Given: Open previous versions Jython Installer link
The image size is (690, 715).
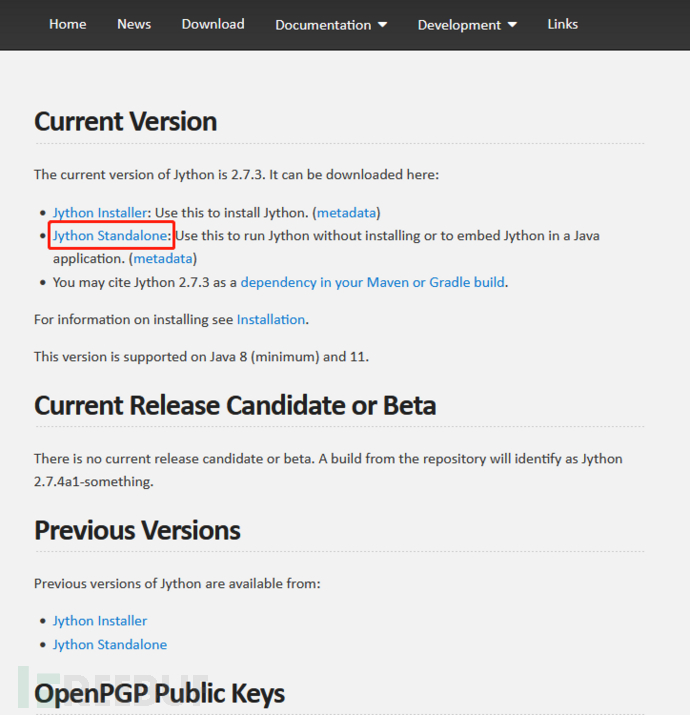Looking at the screenshot, I should [100, 621].
